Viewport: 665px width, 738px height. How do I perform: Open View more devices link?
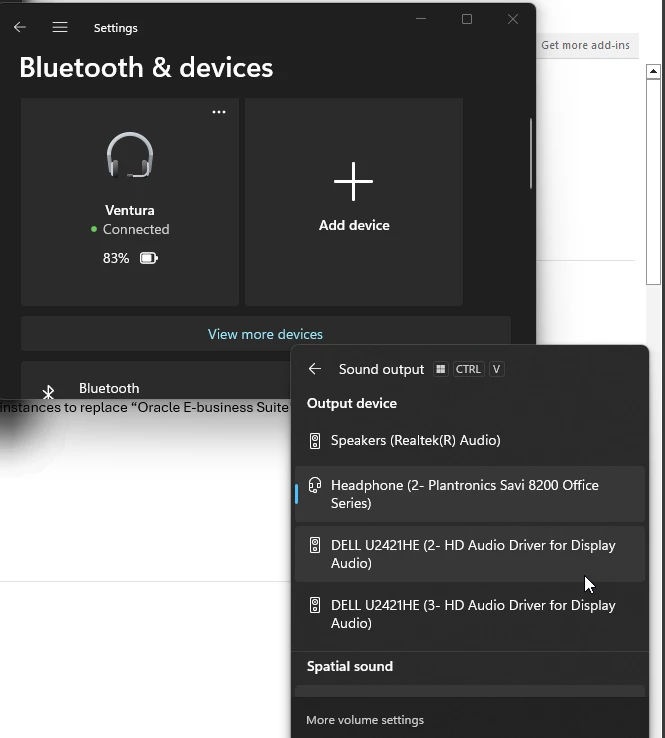point(265,334)
